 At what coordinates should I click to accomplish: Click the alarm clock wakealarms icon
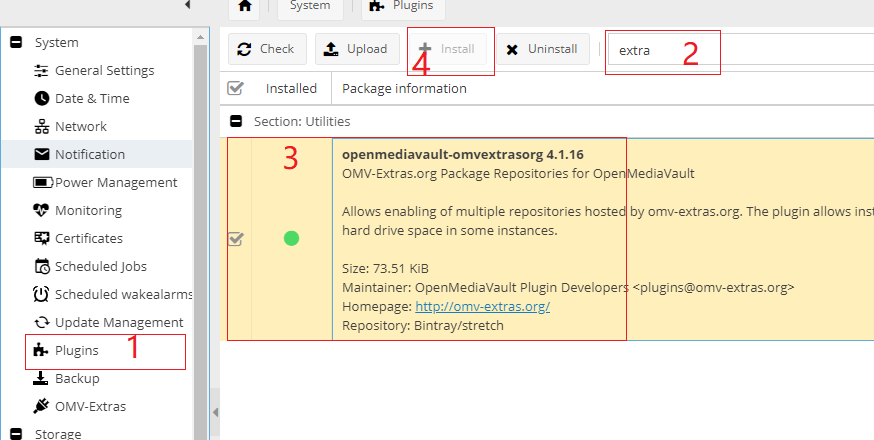[x=41, y=294]
